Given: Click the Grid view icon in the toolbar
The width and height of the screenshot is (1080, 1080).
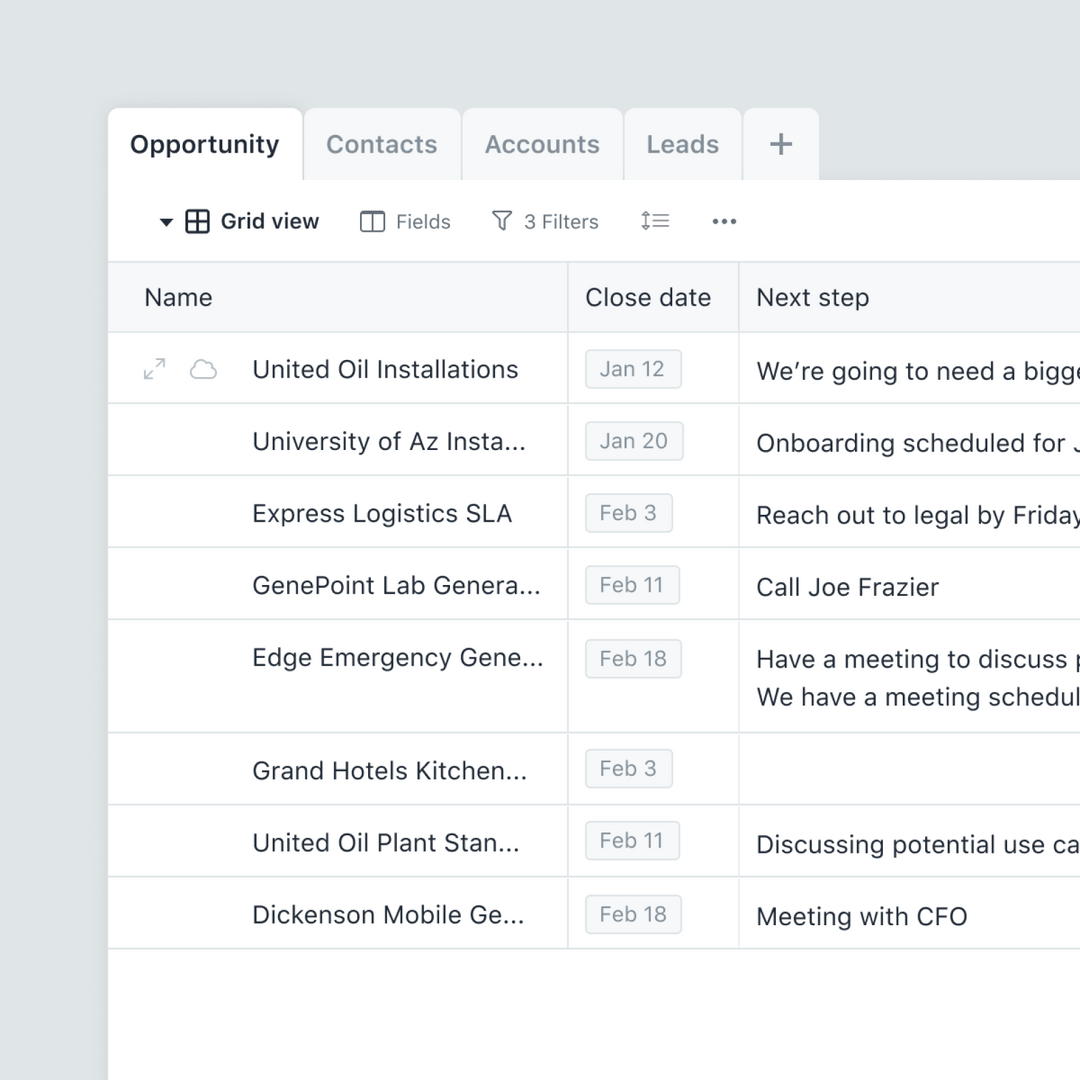Looking at the screenshot, I should click(196, 221).
